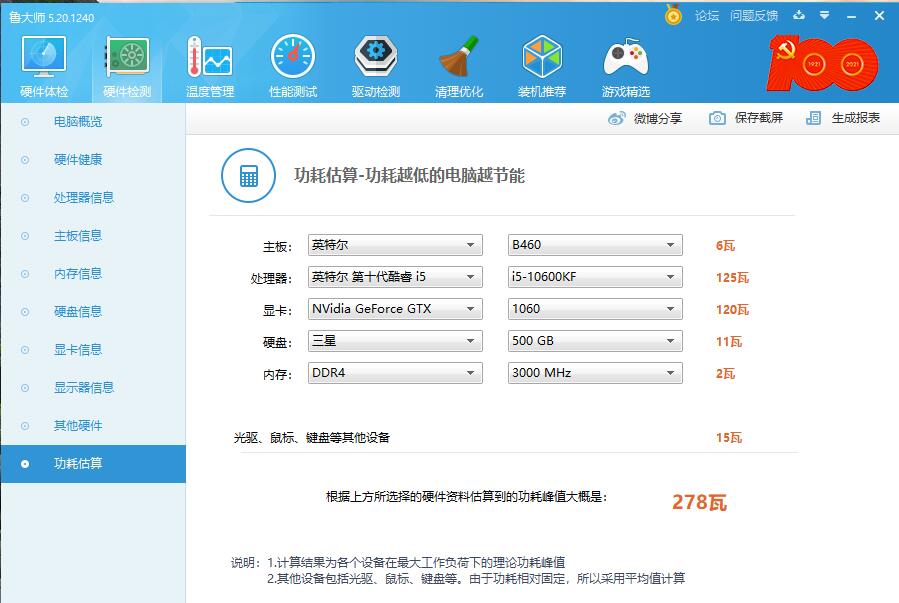Open the 清理优化 cleanup optimizer
The height and width of the screenshot is (603, 899).
[x=459, y=65]
